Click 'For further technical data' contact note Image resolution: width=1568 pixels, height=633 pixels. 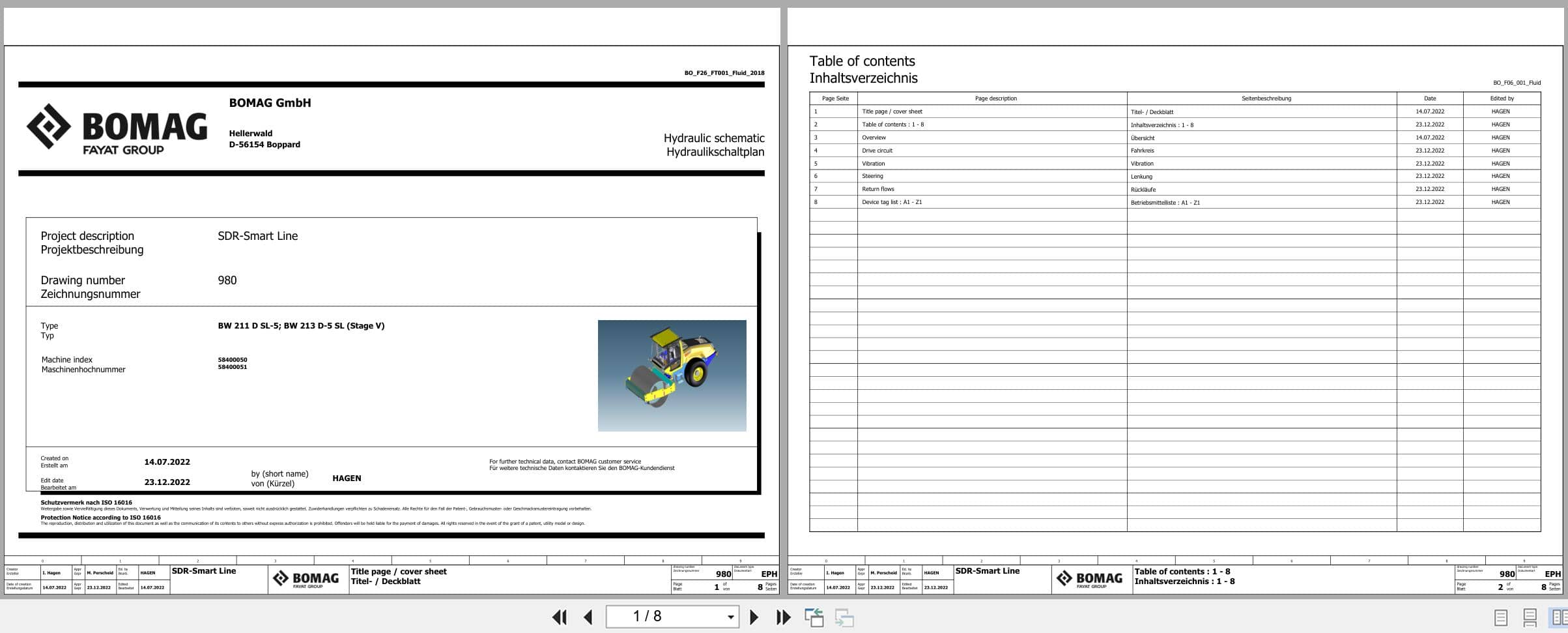565,462
